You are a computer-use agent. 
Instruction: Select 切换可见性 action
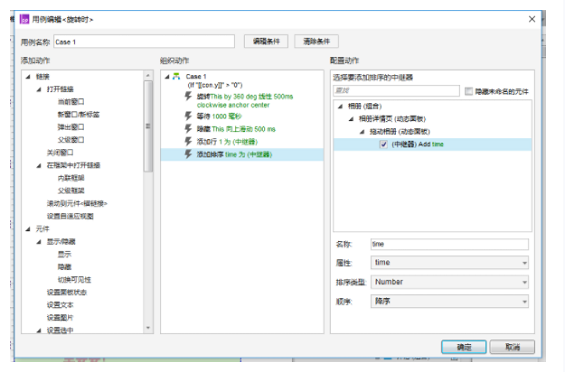click(x=74, y=280)
